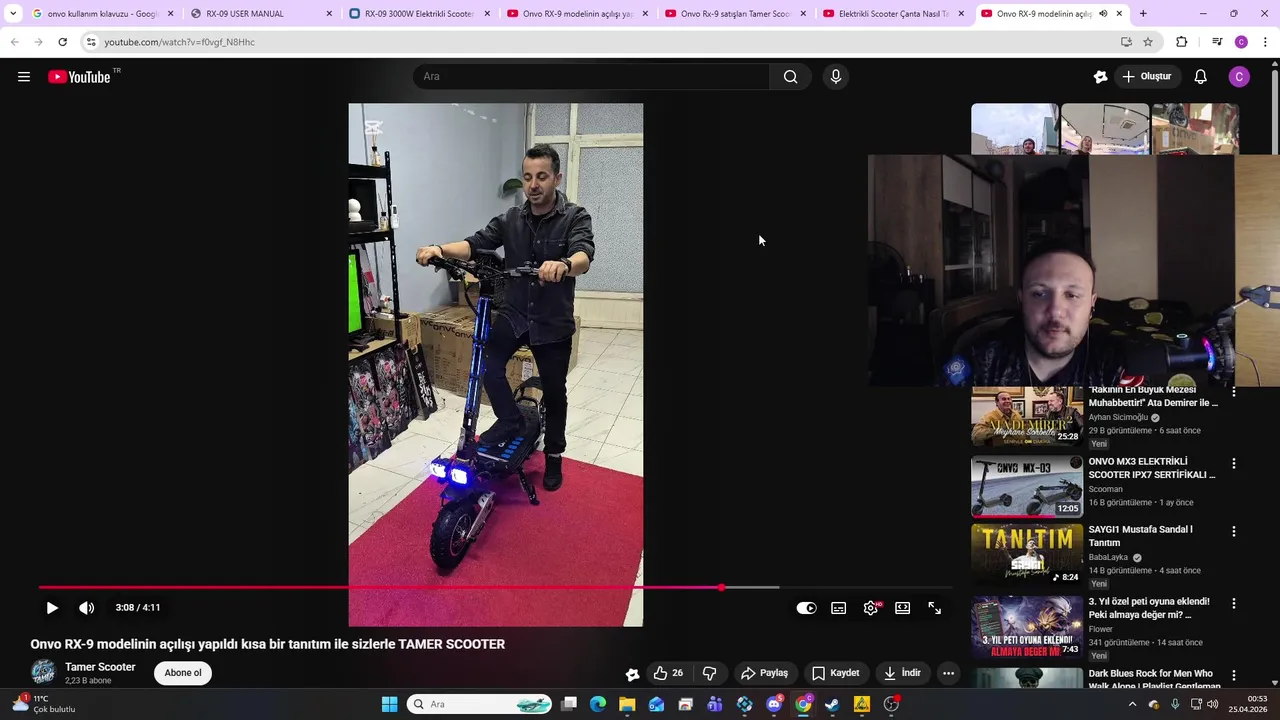Image resolution: width=1280 pixels, height=720 pixels.
Task: Toggle subtitles with the captions icon
Action: point(839,608)
